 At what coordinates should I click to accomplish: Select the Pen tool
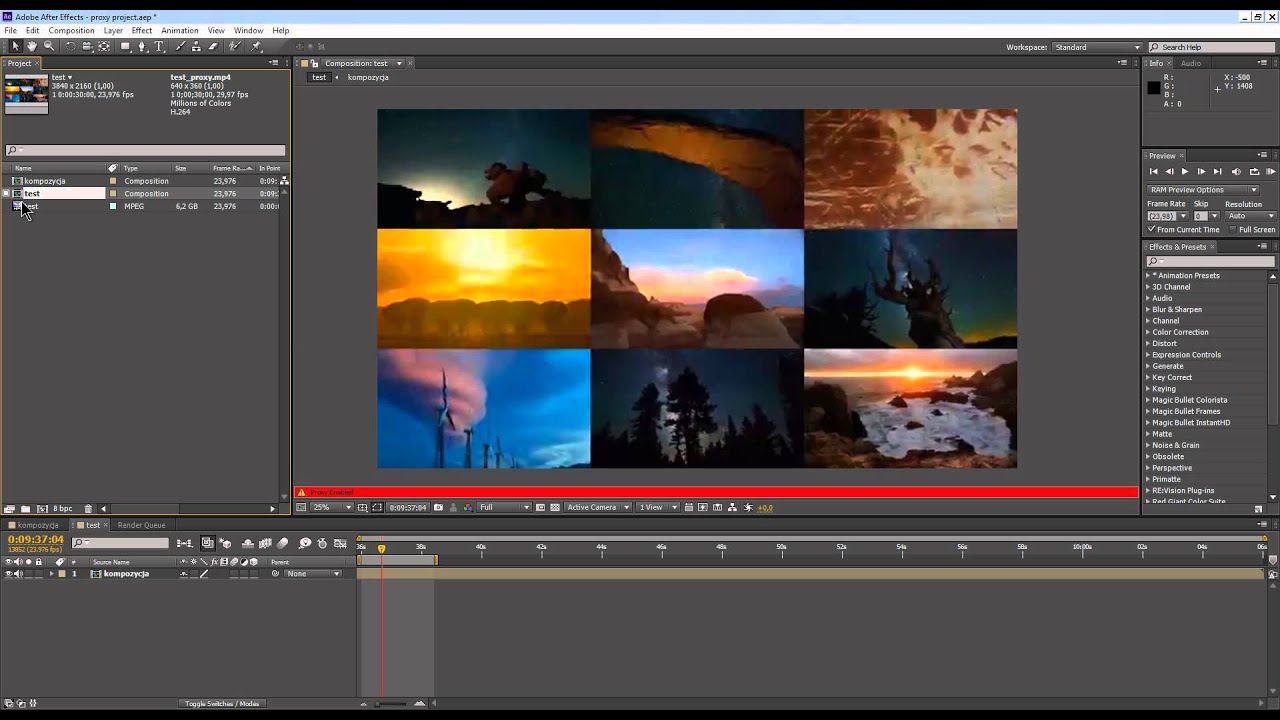tap(142, 47)
